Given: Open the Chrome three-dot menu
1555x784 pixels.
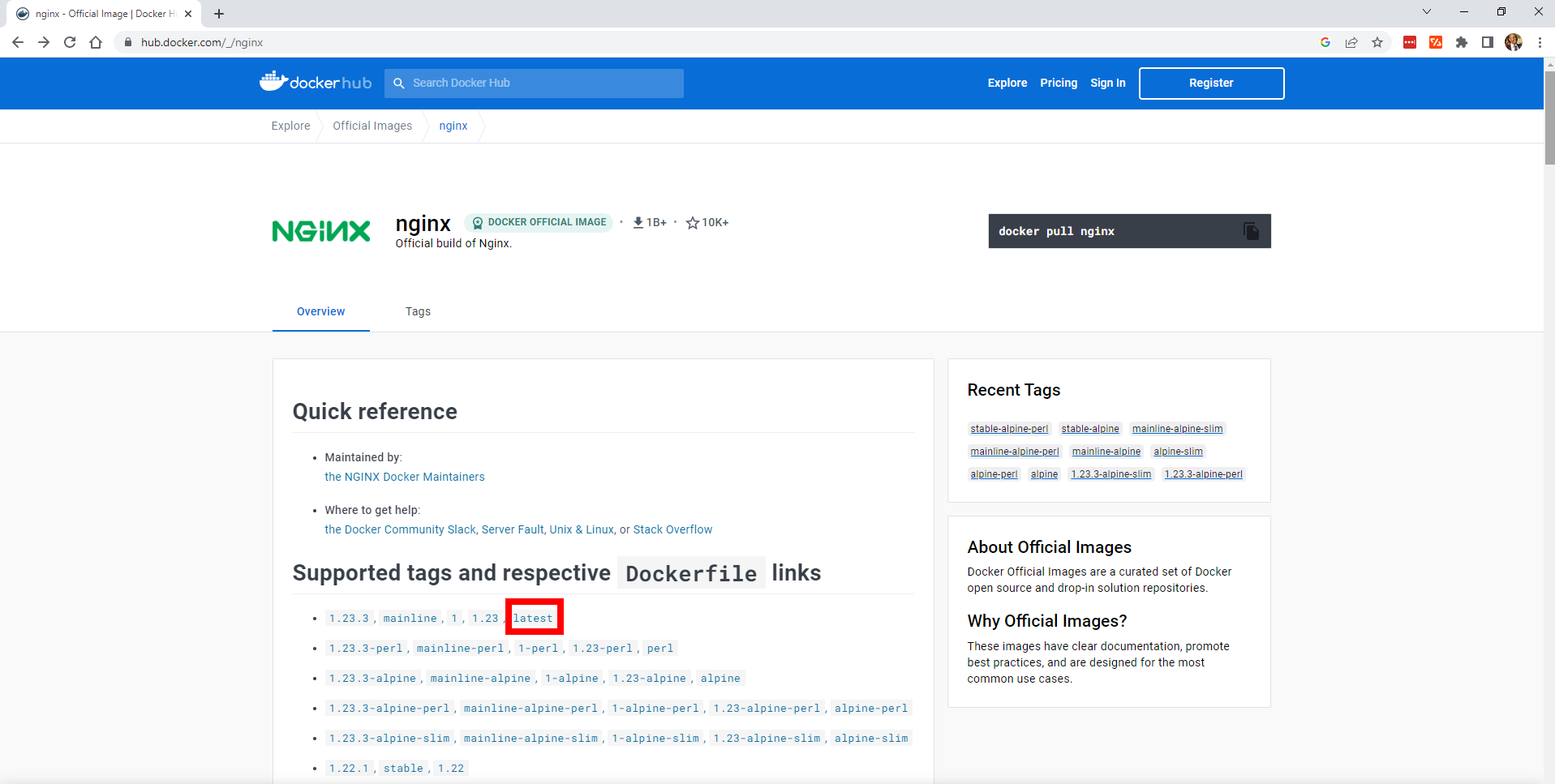Looking at the screenshot, I should pos(1540,42).
